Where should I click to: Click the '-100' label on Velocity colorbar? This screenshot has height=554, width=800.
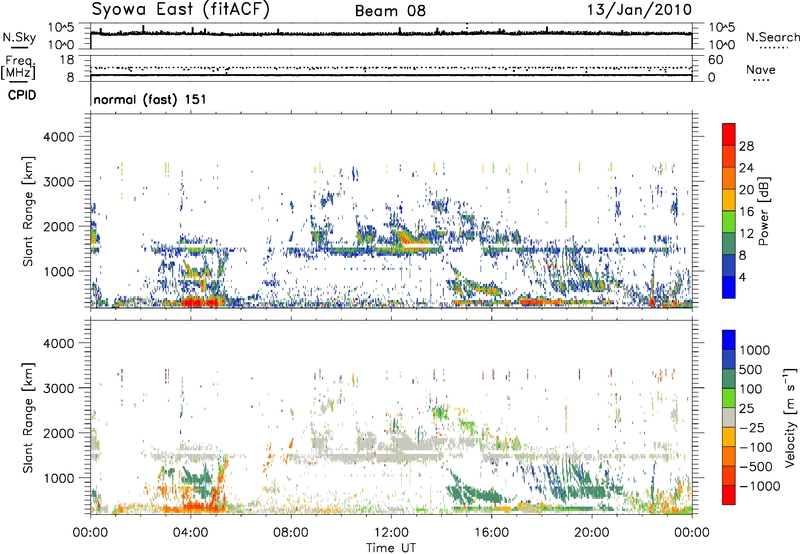click(756, 447)
